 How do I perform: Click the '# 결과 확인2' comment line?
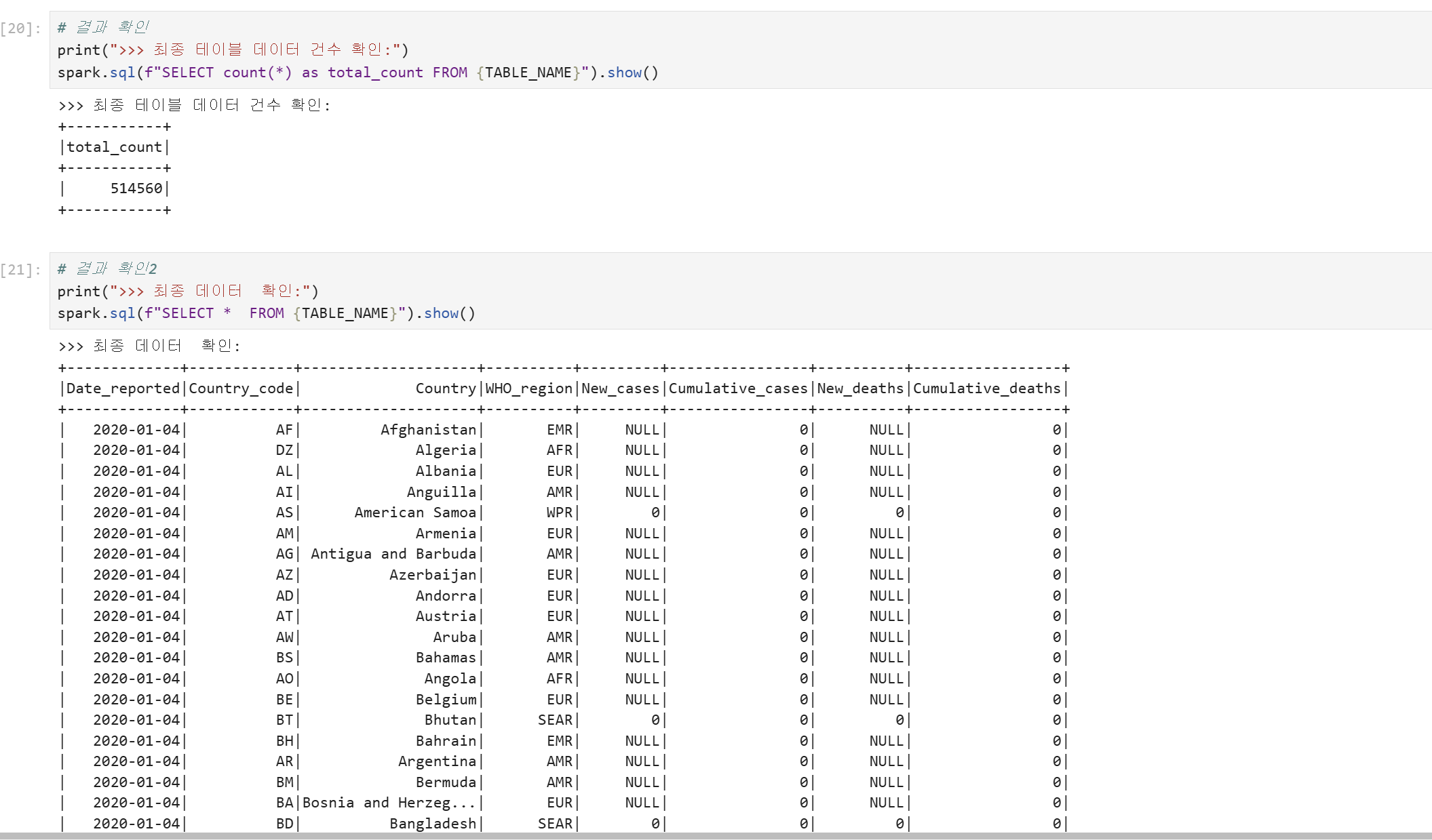(107, 268)
